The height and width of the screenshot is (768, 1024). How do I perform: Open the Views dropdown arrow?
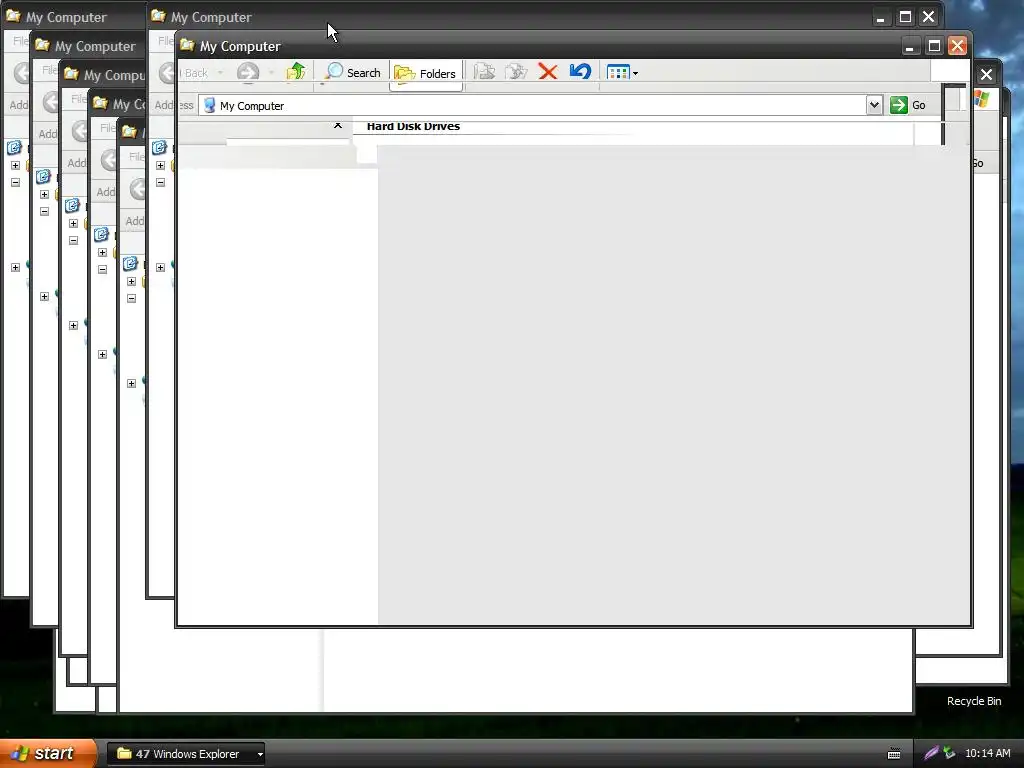click(x=635, y=73)
